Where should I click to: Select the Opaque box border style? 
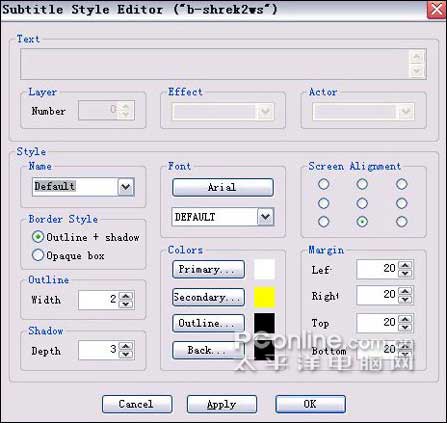68,255
